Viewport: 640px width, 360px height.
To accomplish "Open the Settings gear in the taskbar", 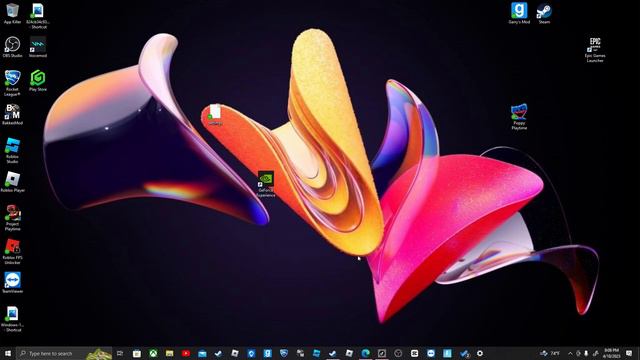I will (x=480, y=353).
